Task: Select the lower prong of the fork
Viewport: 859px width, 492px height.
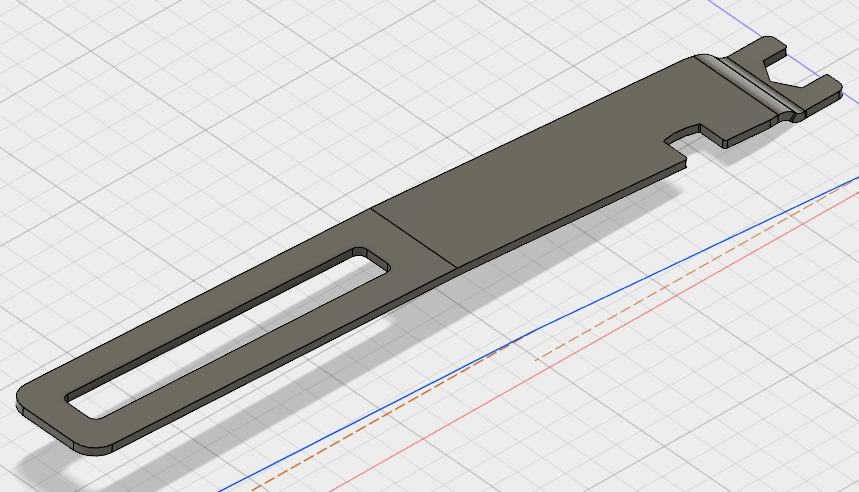Action: point(822,89)
